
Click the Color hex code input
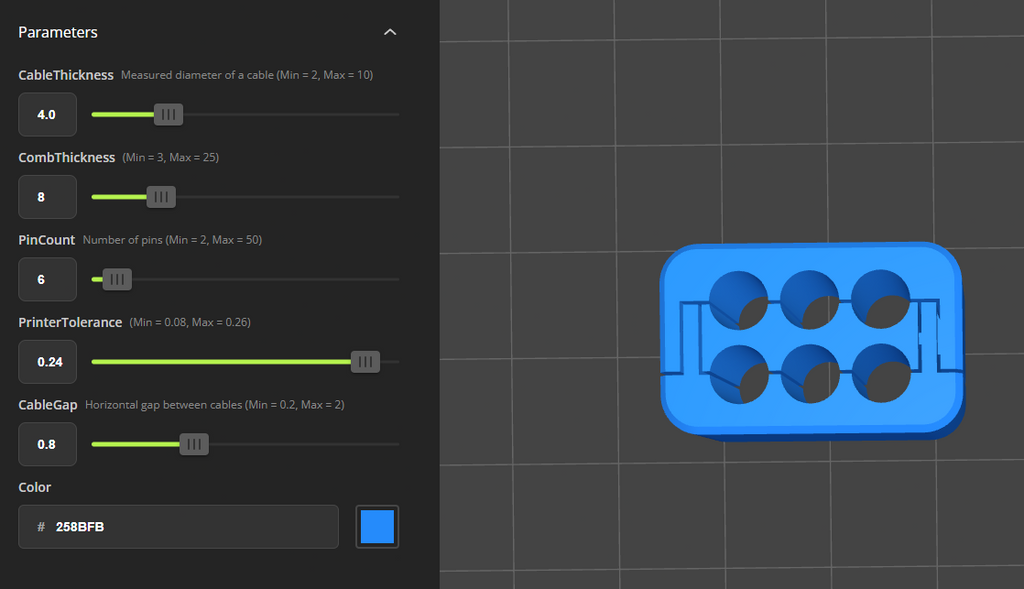pyautogui.click(x=178, y=526)
